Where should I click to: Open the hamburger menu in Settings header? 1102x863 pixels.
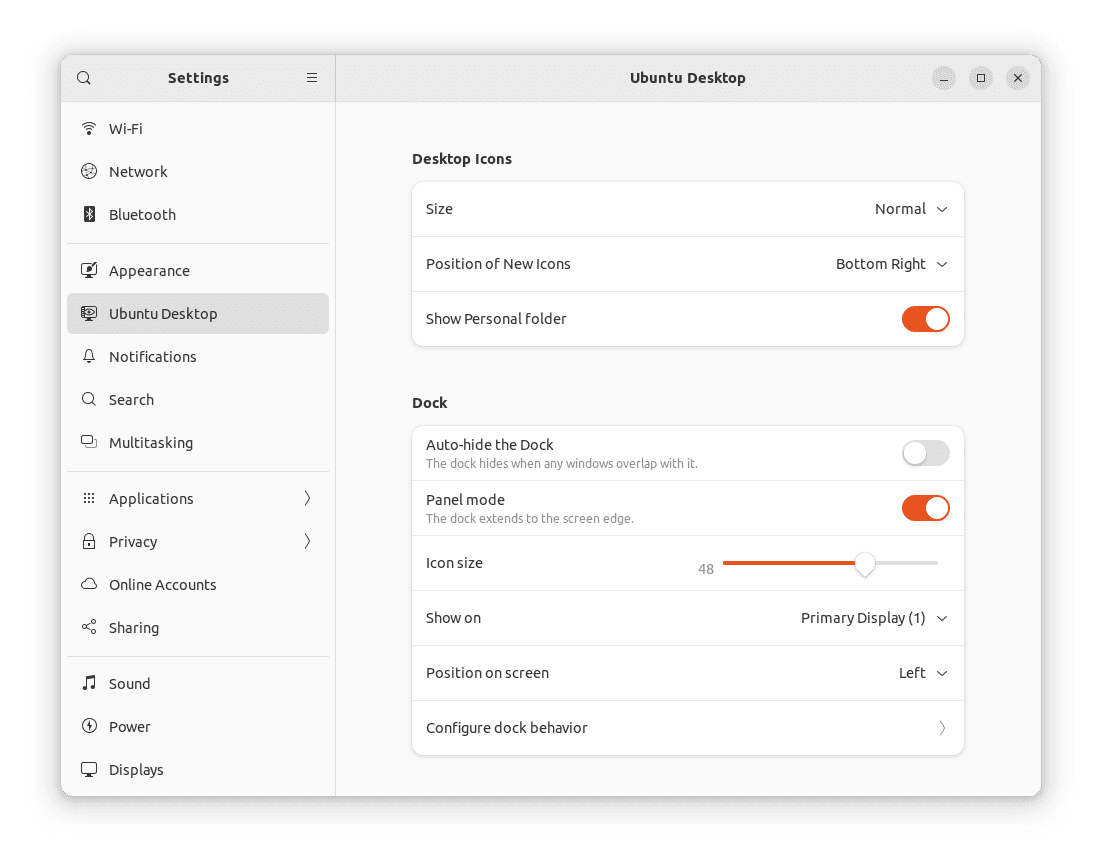pos(312,78)
